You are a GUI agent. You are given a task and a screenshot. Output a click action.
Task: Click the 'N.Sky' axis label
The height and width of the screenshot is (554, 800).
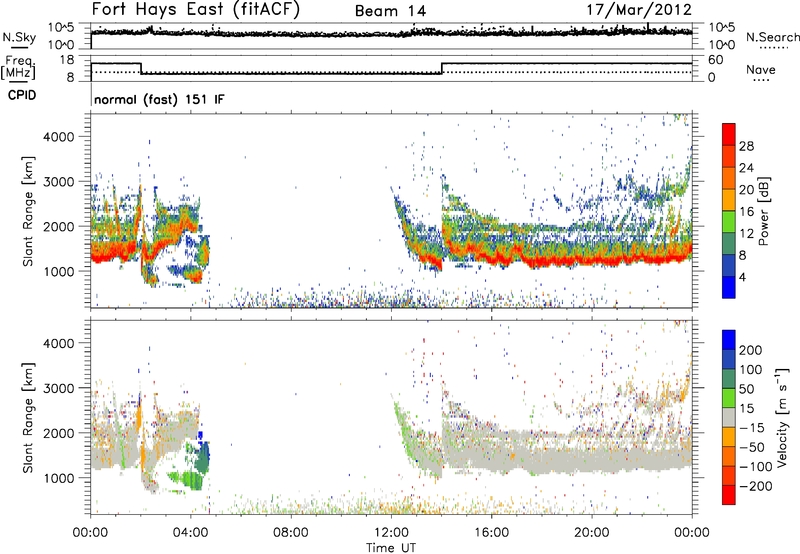click(x=19, y=37)
